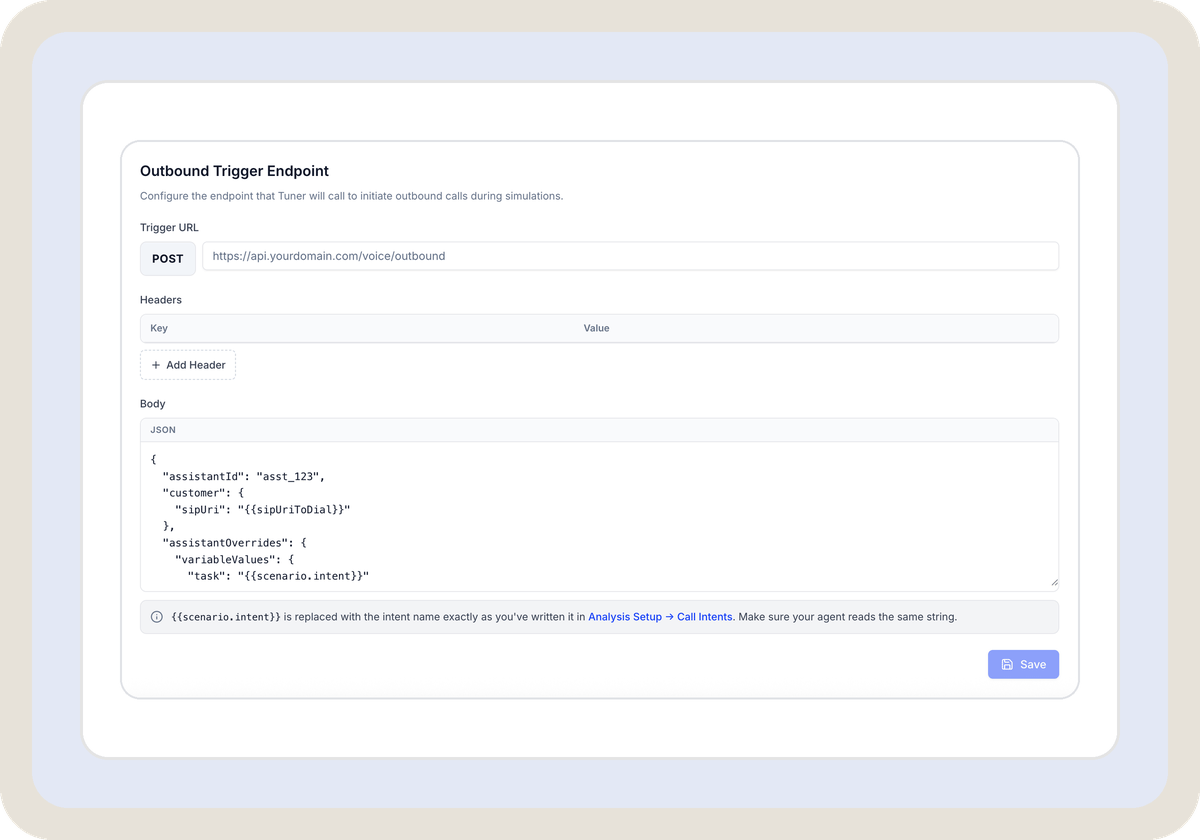Click the {{scenario.intent}} code in hint
Screen dimensions: 1200x840
click(226, 617)
